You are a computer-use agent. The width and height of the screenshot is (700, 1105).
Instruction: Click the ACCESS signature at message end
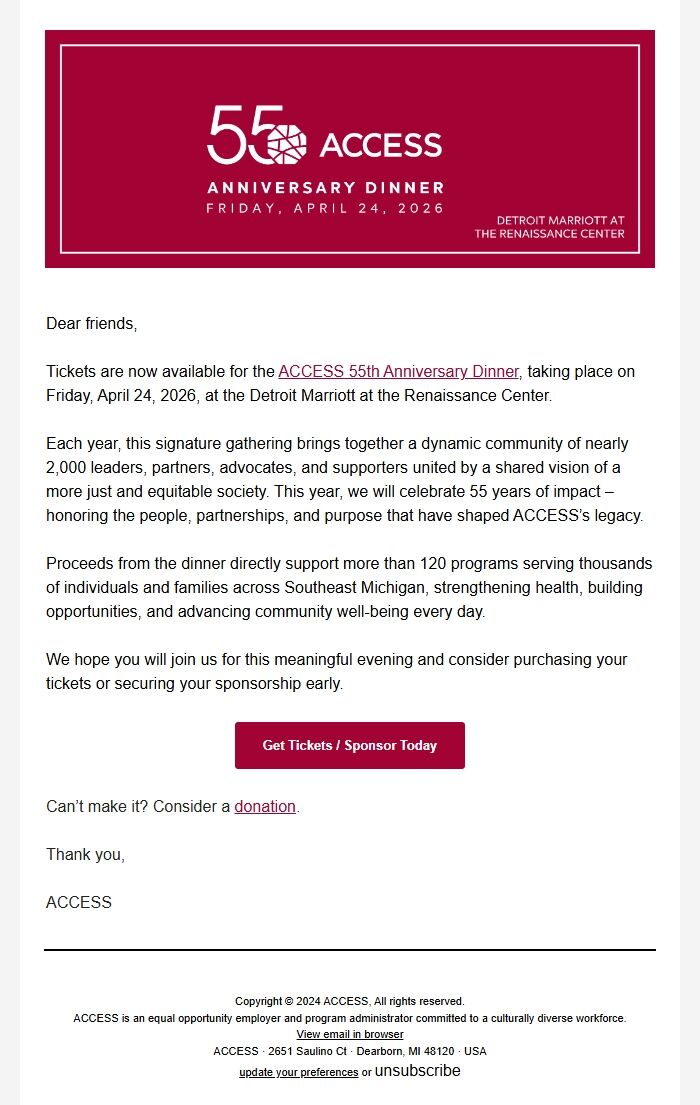(78, 902)
